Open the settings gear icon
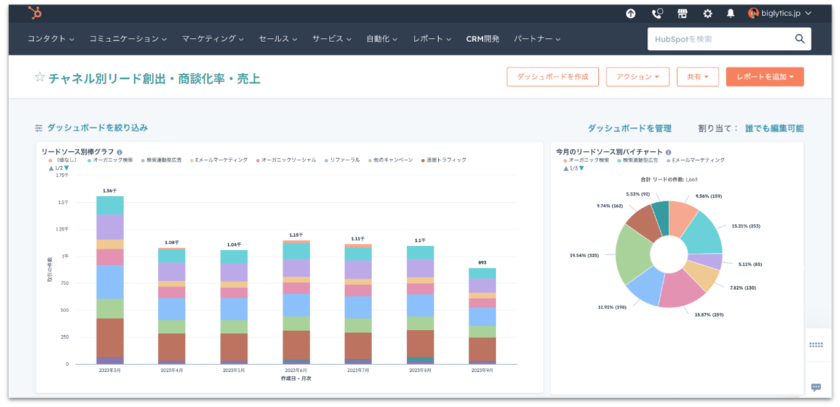Image resolution: width=840 pixels, height=407 pixels. pyautogui.click(x=708, y=14)
